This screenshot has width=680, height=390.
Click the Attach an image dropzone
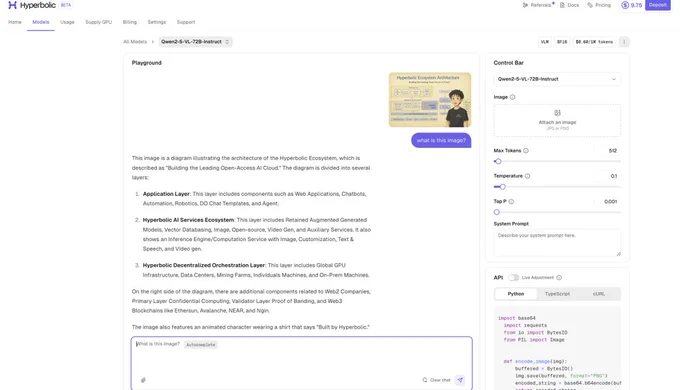coord(557,120)
